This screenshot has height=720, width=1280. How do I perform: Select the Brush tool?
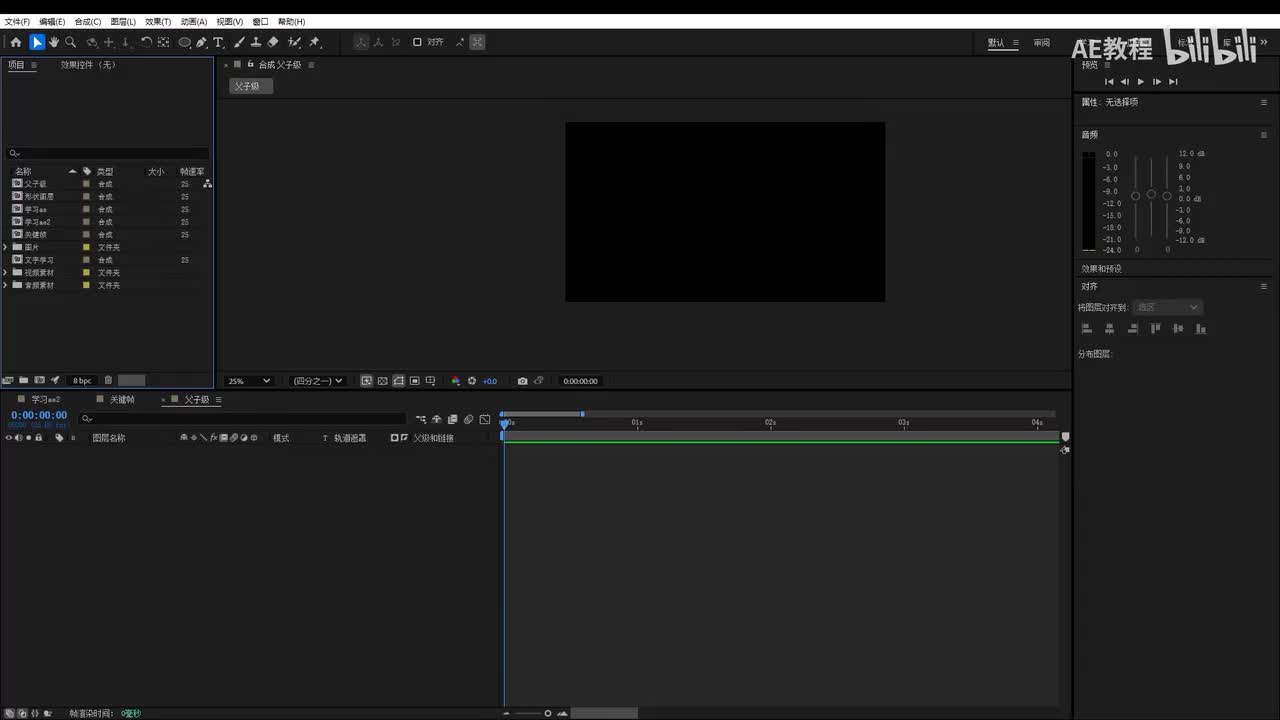coord(240,42)
